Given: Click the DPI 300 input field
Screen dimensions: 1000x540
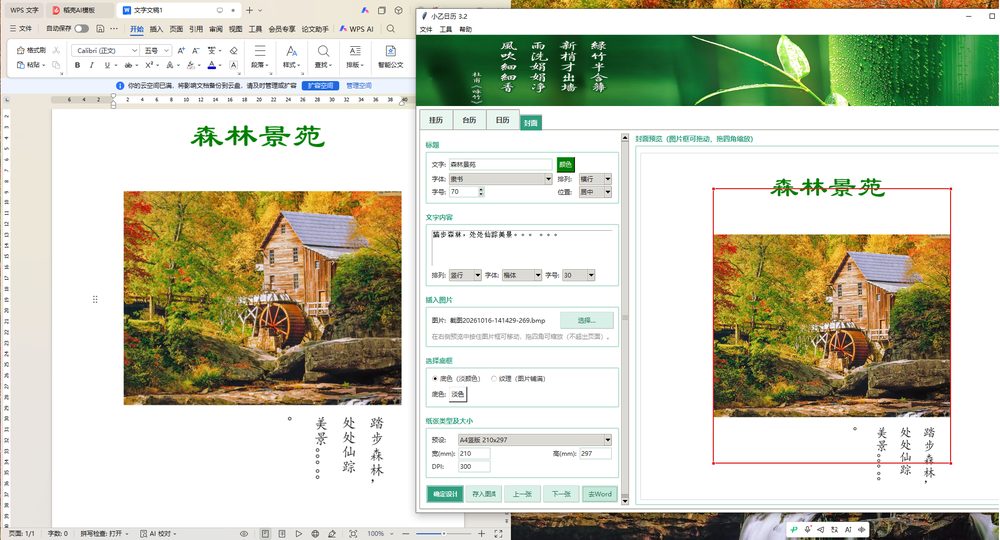Looking at the screenshot, I should point(474,467).
